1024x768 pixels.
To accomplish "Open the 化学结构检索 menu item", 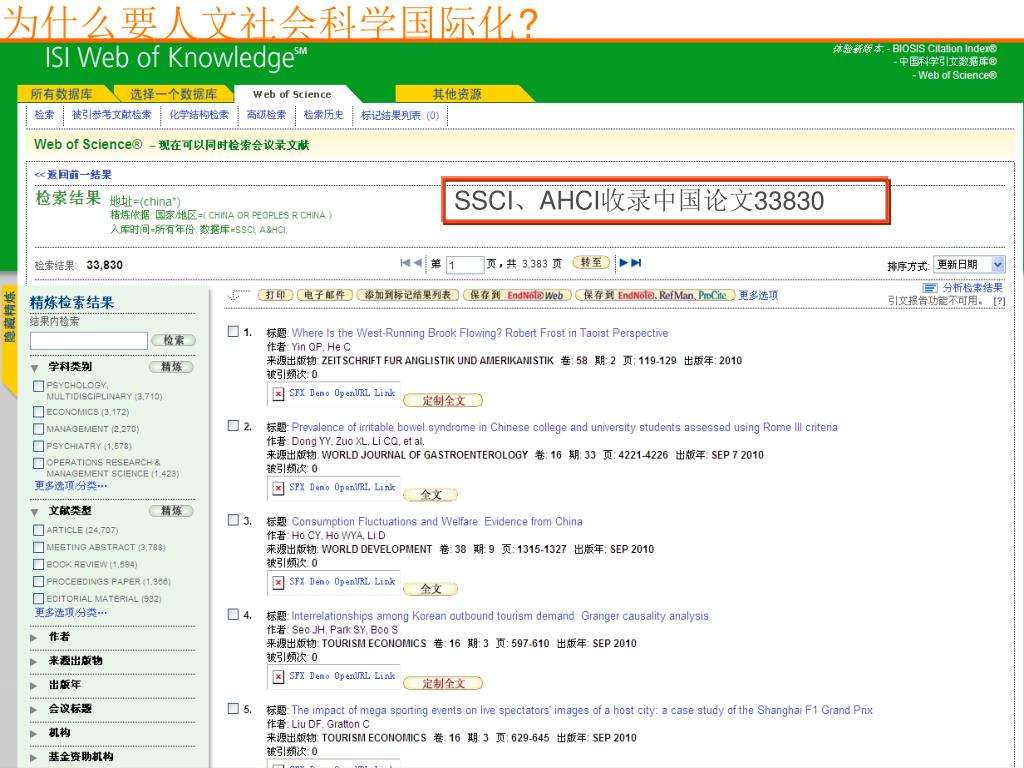I will click(199, 115).
